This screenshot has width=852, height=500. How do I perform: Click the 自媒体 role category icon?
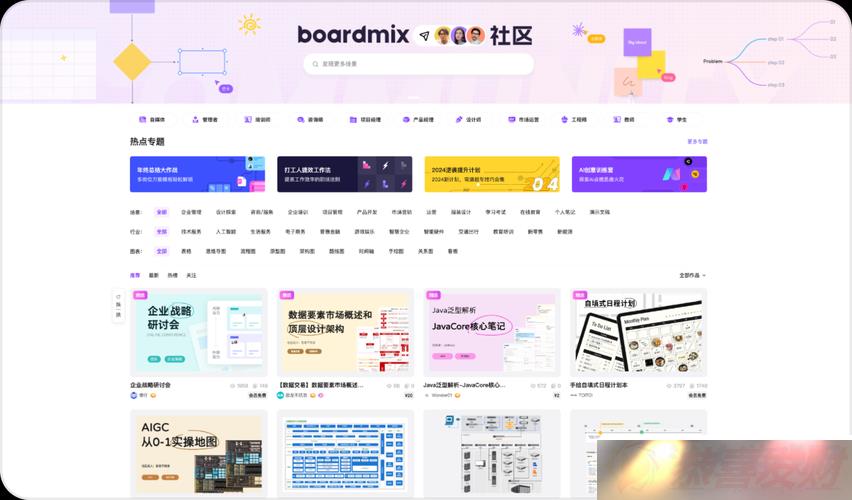click(x=142, y=120)
